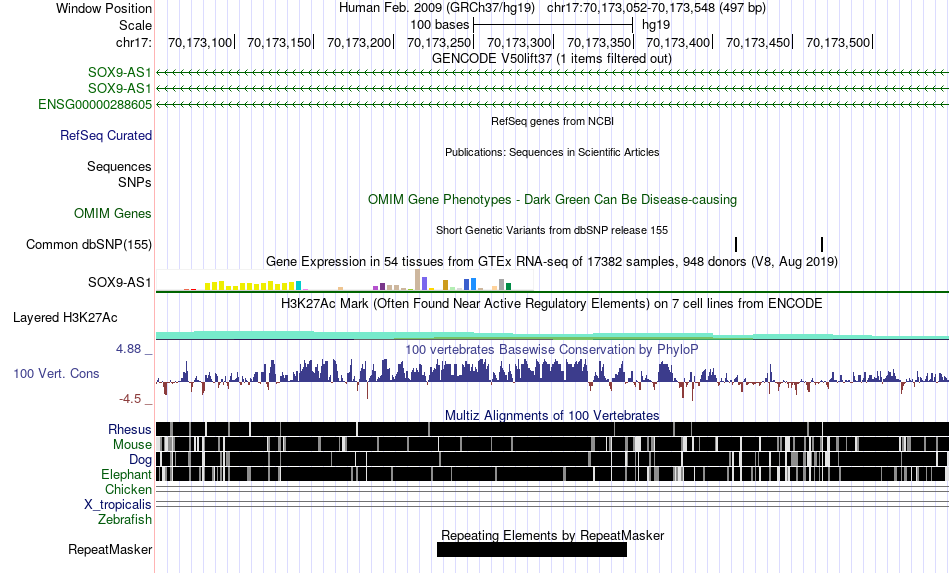Image resolution: width=950 pixels, height=573 pixels.
Task: Click coordinate range chr17:70,173,052-70,173,548 (497 bp)
Action: pos(656,8)
